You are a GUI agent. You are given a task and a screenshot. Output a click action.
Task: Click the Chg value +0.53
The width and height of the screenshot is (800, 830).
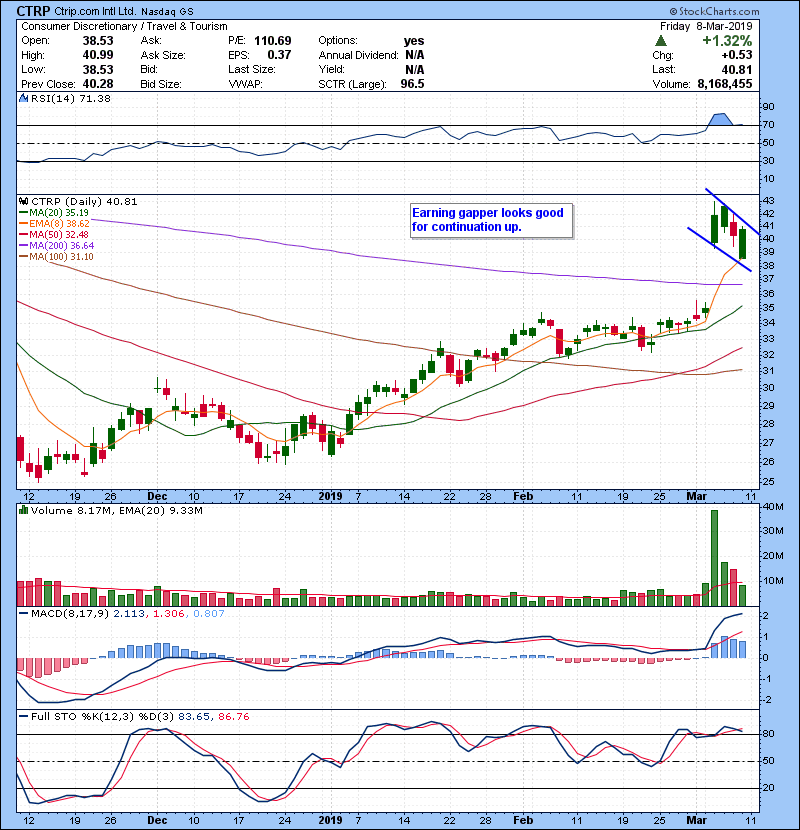click(736, 55)
